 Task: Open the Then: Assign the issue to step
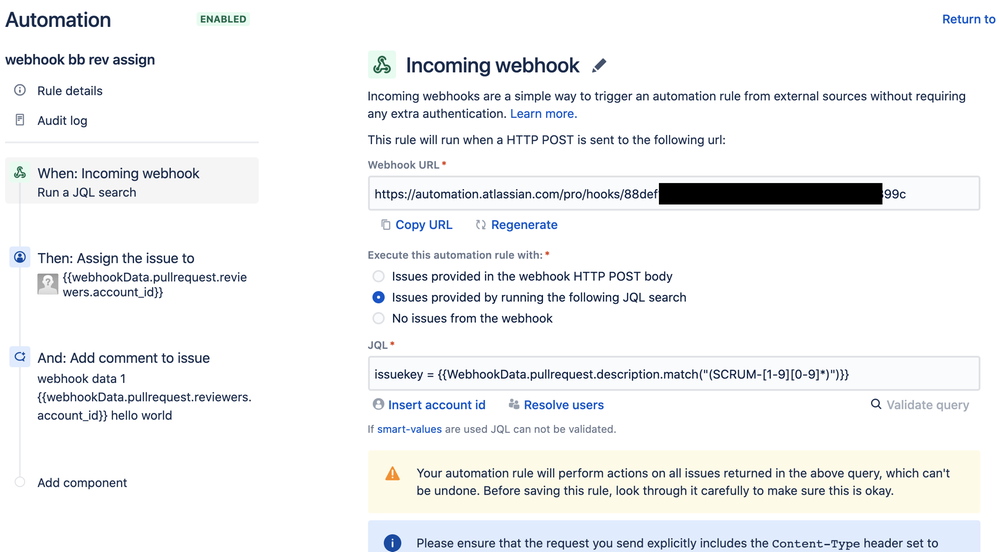coord(132,274)
